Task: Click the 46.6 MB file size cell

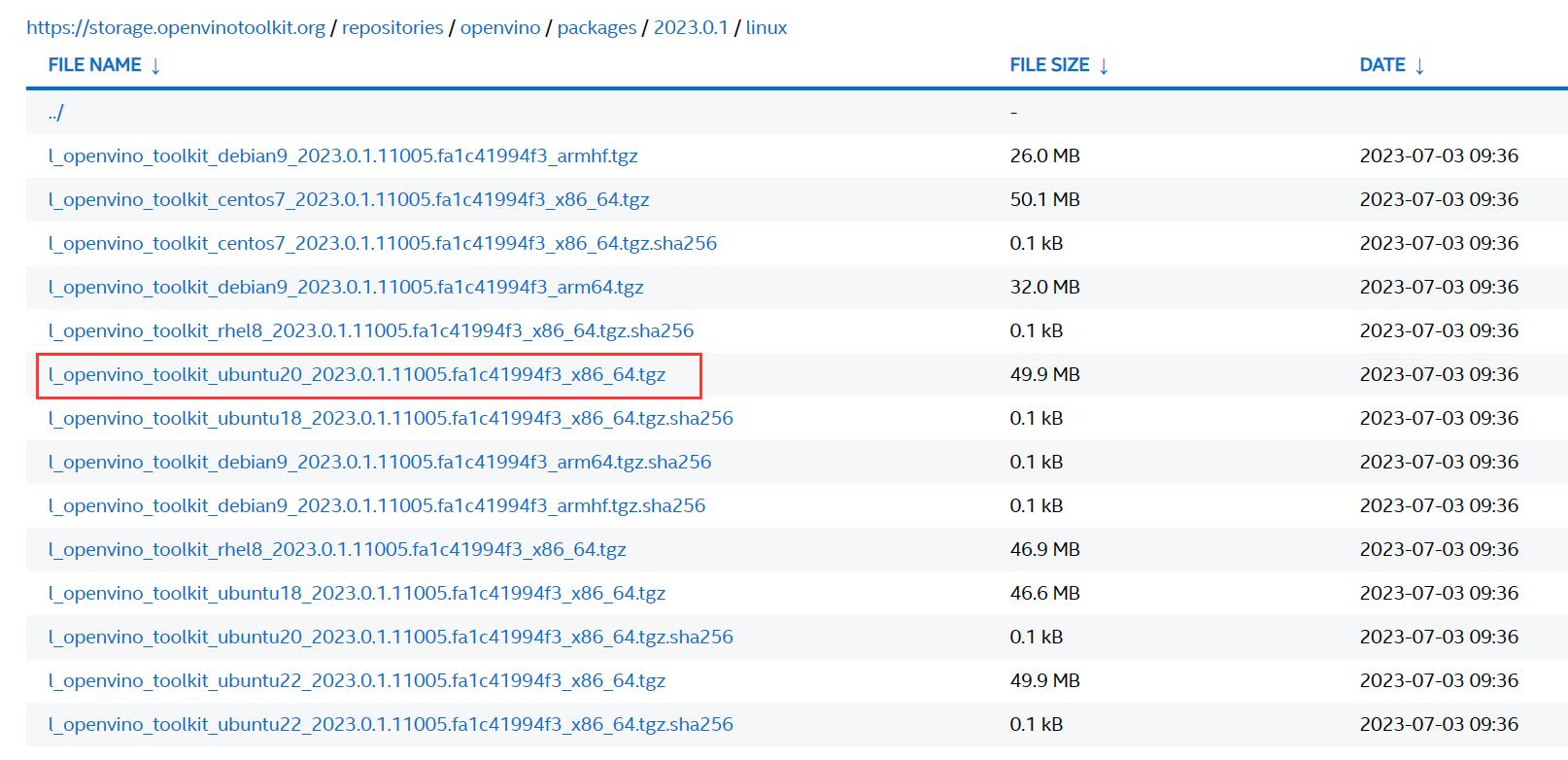Action: click(x=1045, y=593)
